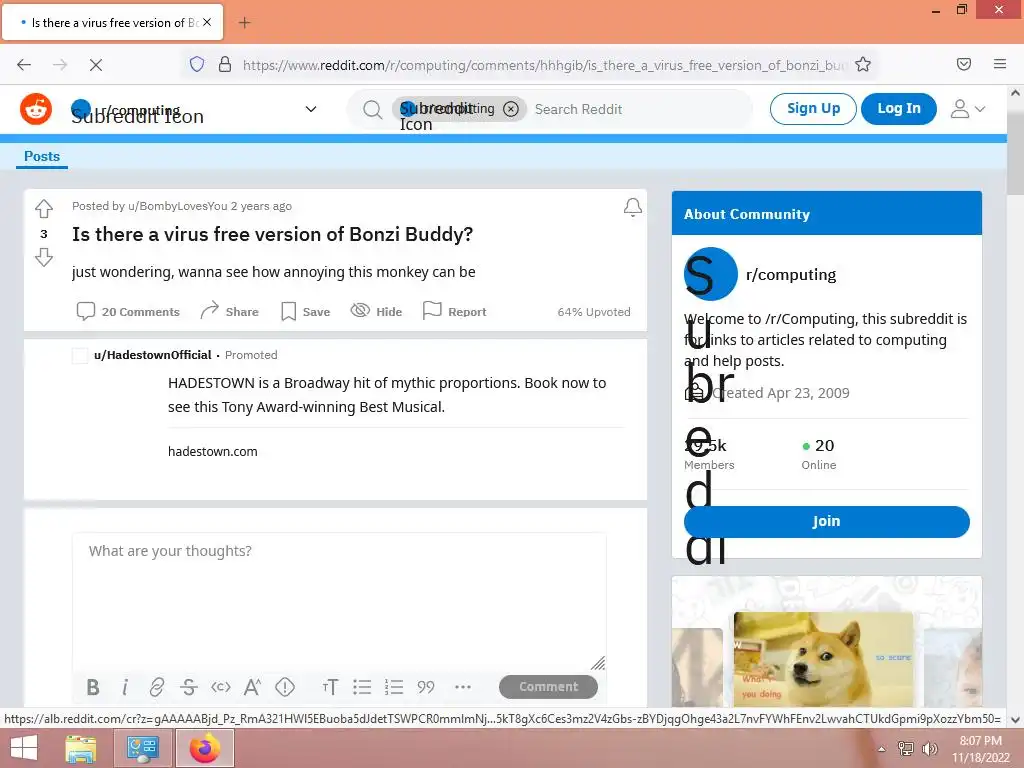Open u/HadestownOfficial promoted profile
1024x768 pixels.
coord(152,355)
